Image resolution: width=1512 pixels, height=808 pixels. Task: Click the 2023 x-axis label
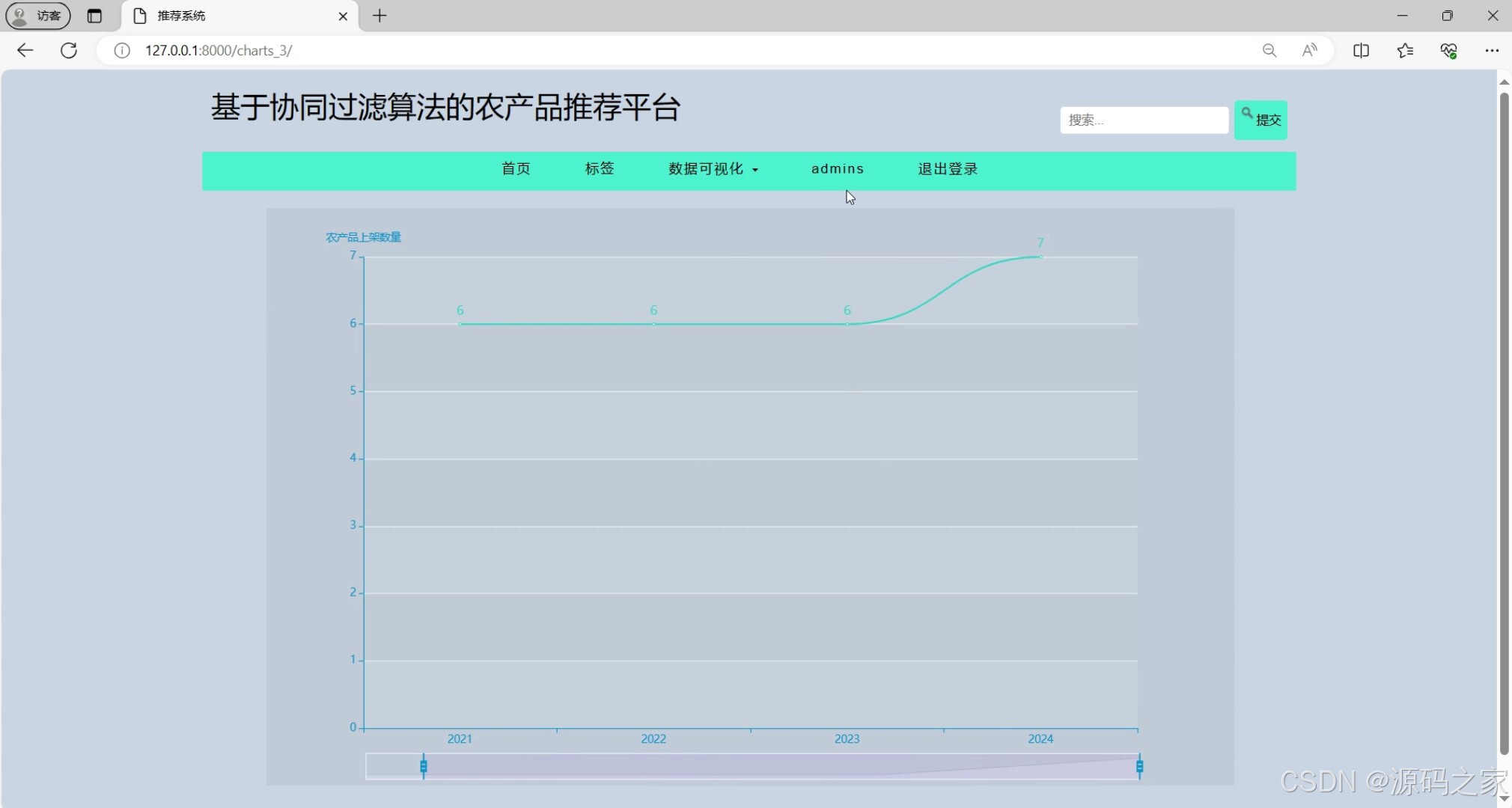[847, 739]
